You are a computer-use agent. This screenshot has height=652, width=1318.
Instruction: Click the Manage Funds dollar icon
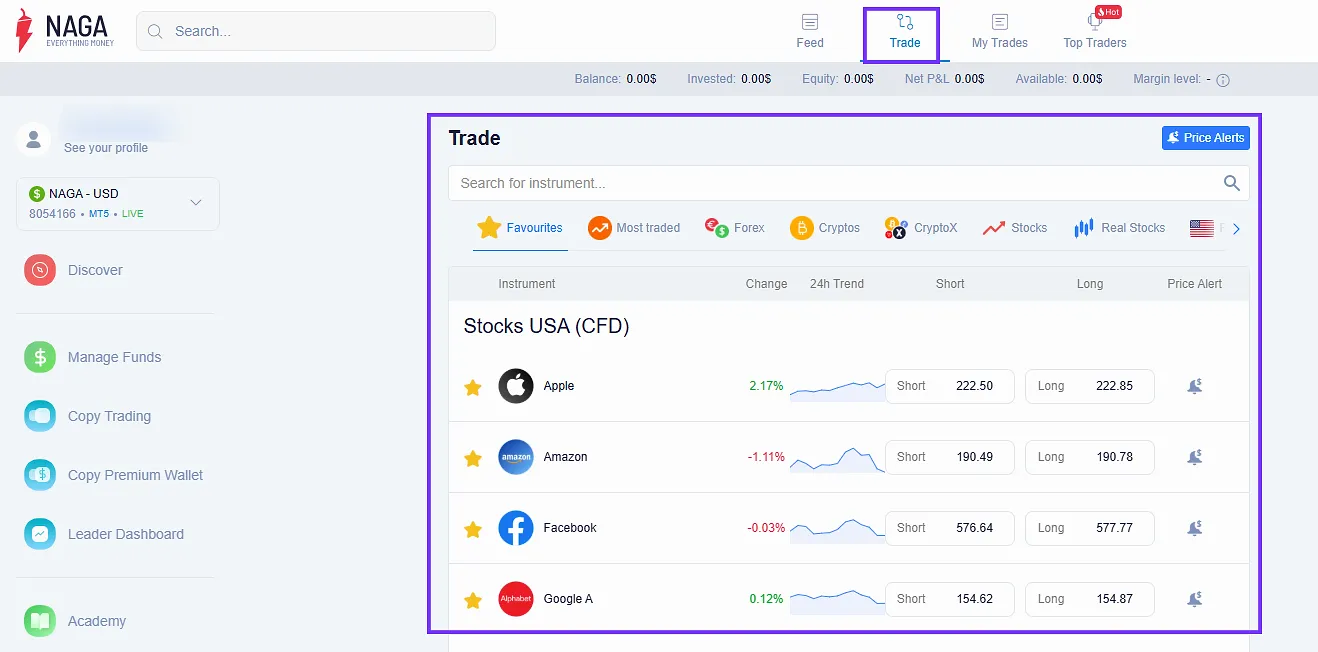tap(40, 357)
